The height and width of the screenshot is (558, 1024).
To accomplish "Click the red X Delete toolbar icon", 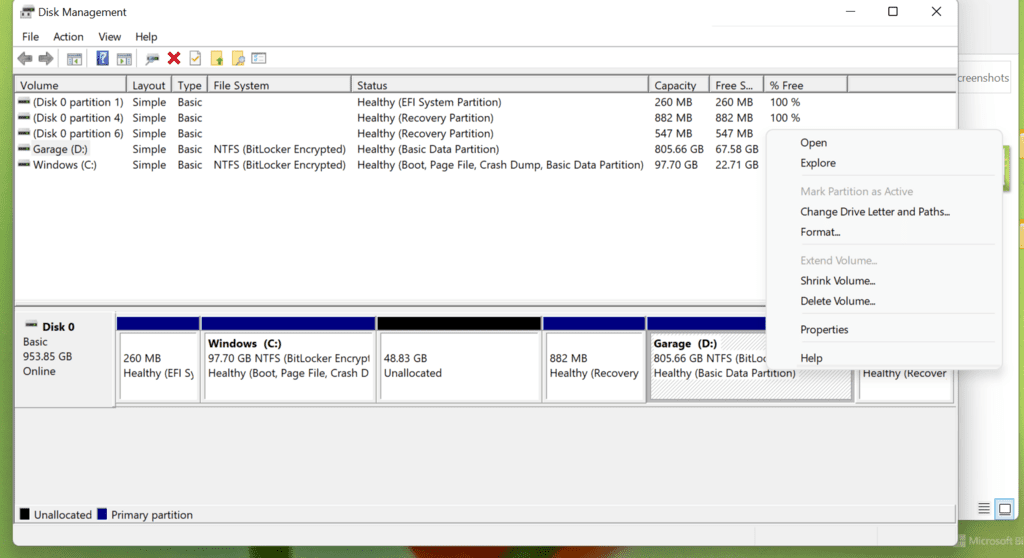I will (174, 58).
